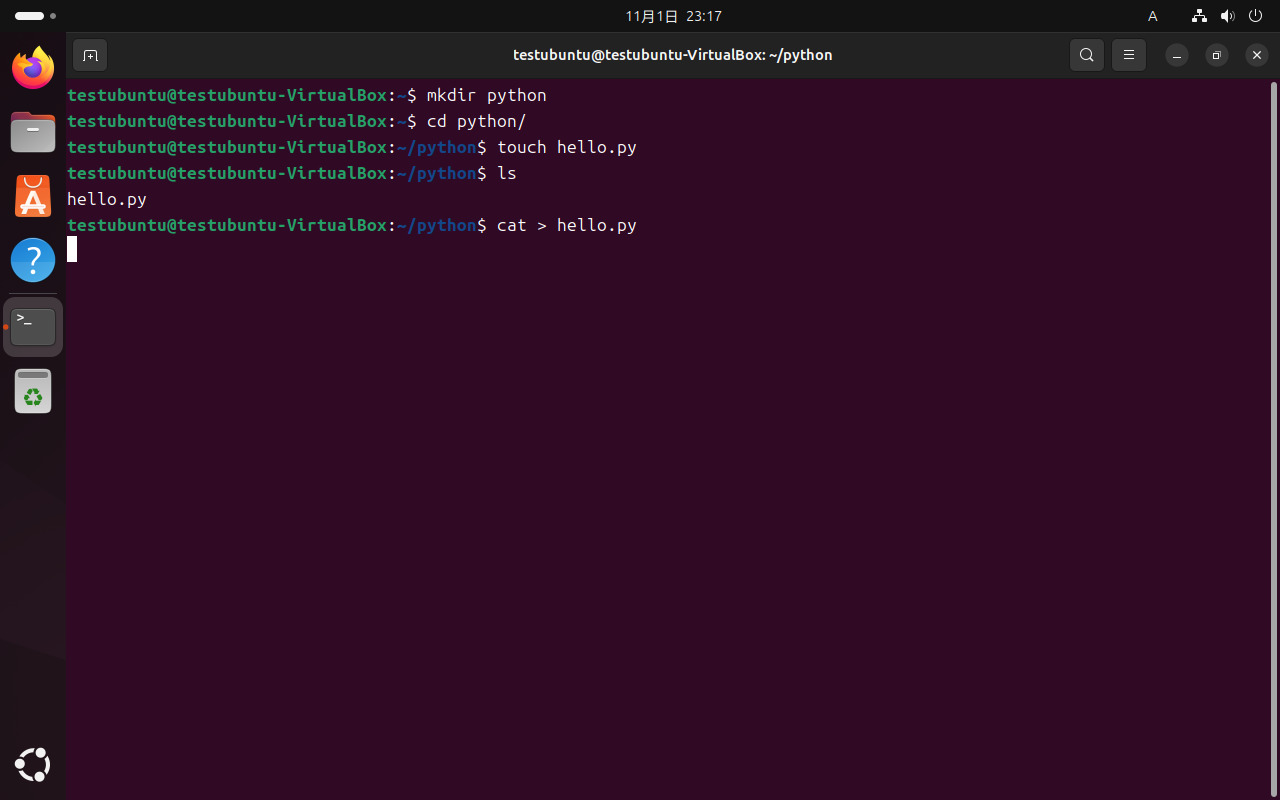Image resolution: width=1280 pixels, height=800 pixels.
Task: Launch the Help app from the dock
Action: point(33,260)
